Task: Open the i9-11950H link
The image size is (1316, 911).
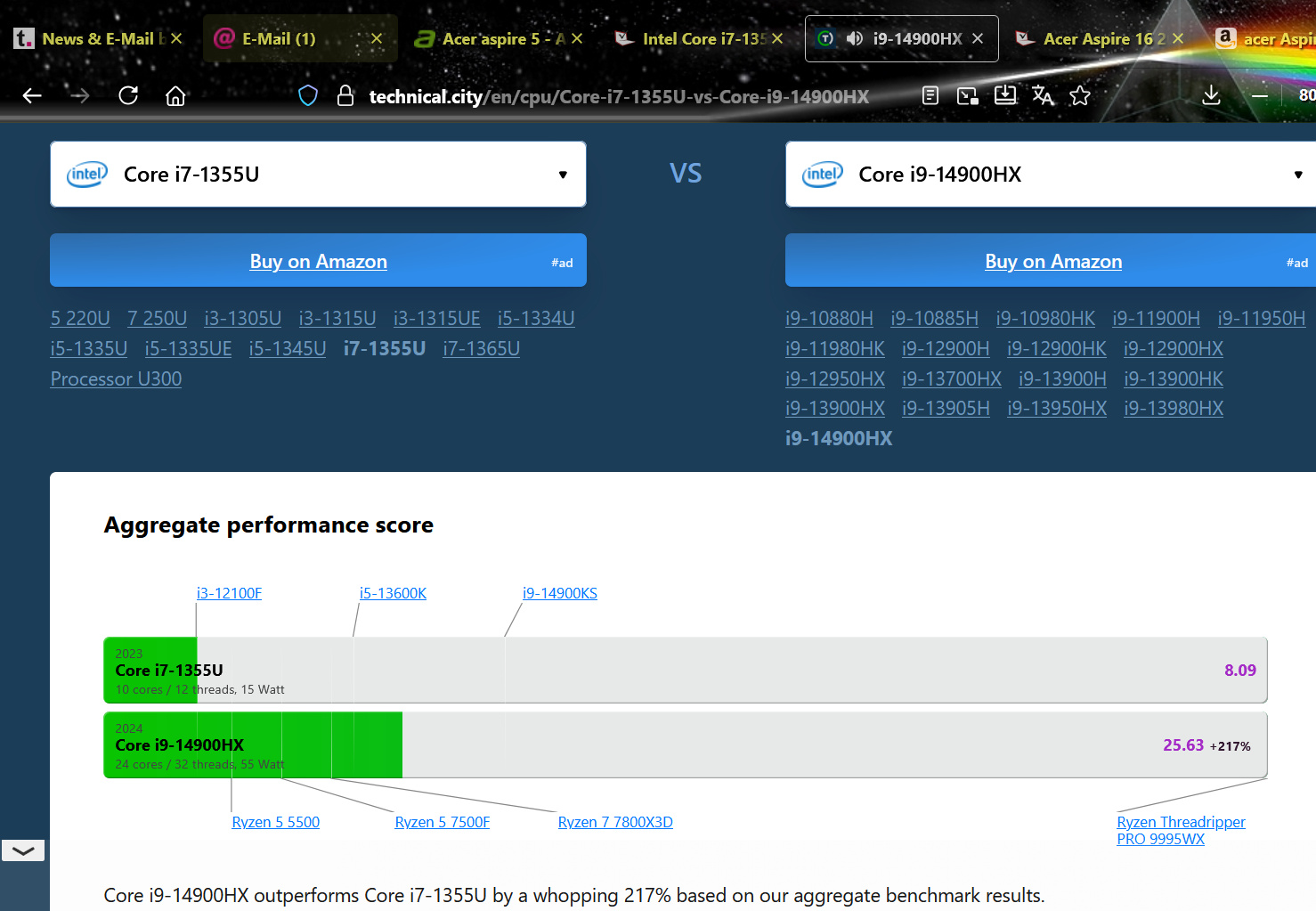Action: [1262, 318]
